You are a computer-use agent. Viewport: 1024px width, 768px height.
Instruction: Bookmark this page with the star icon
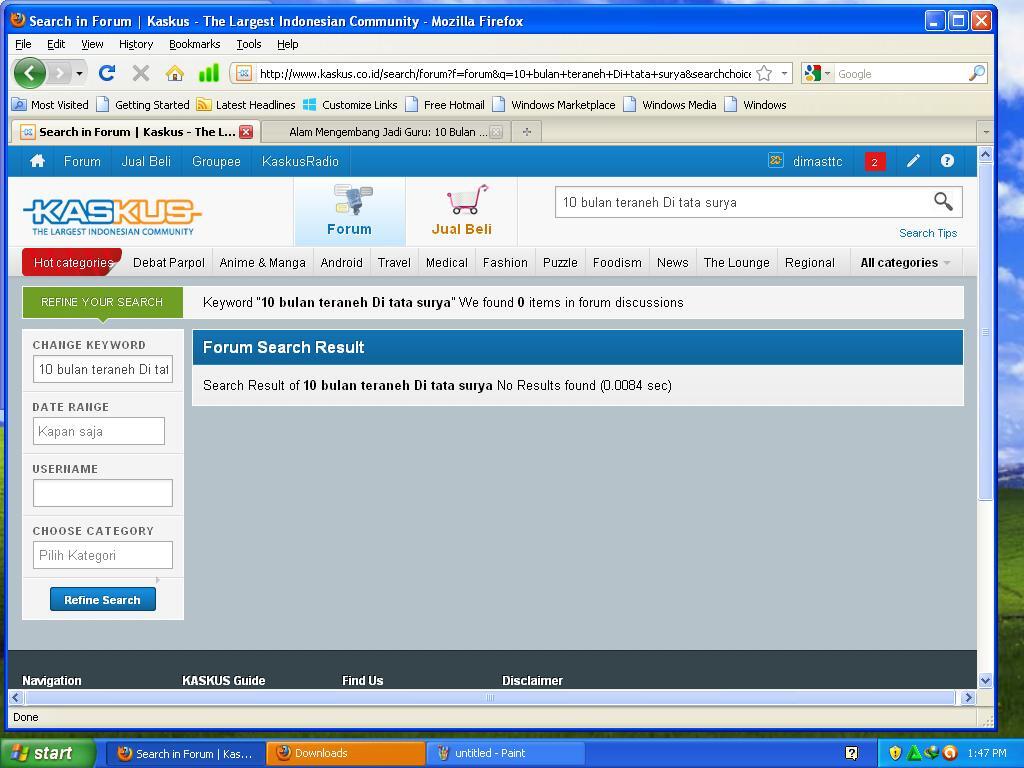click(x=764, y=74)
